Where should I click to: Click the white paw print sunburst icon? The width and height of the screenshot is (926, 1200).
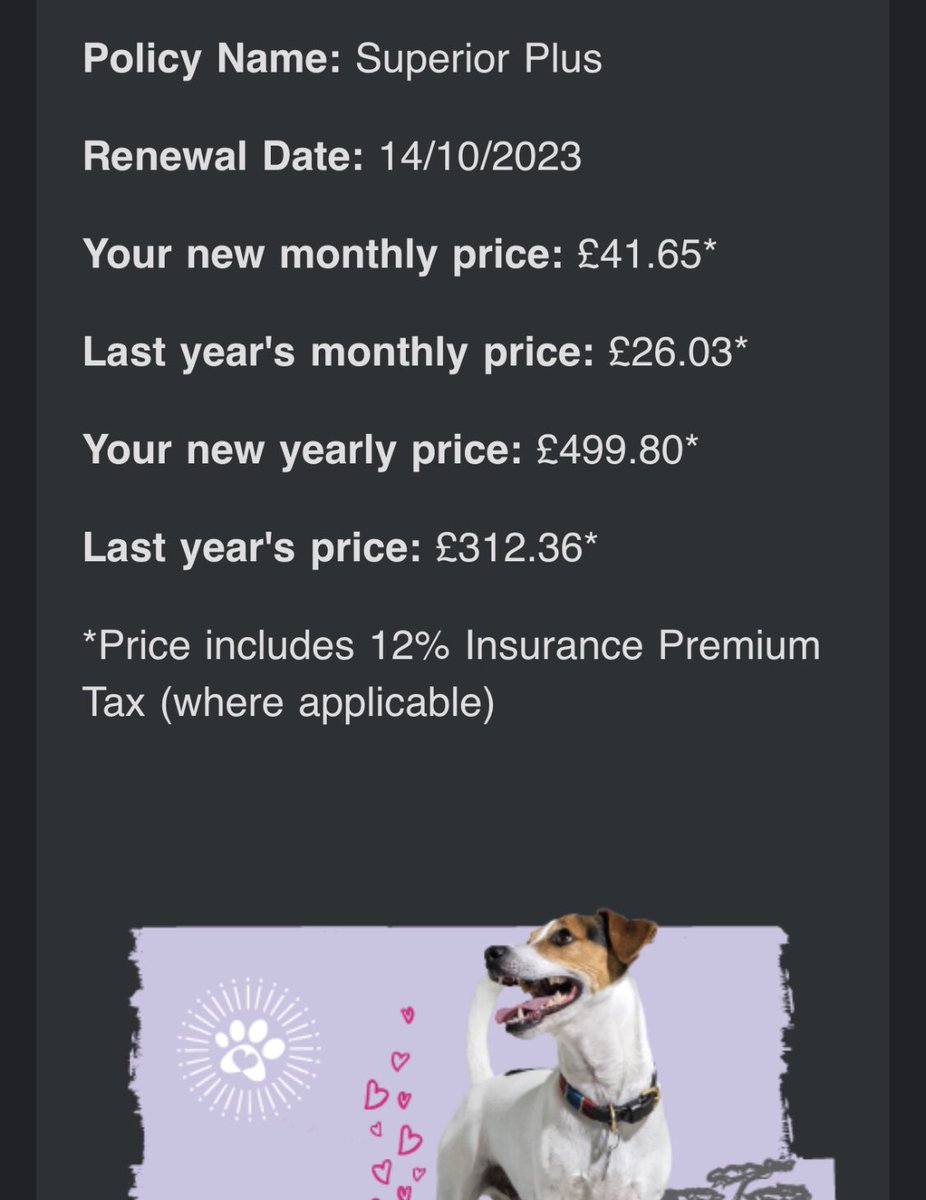249,1049
